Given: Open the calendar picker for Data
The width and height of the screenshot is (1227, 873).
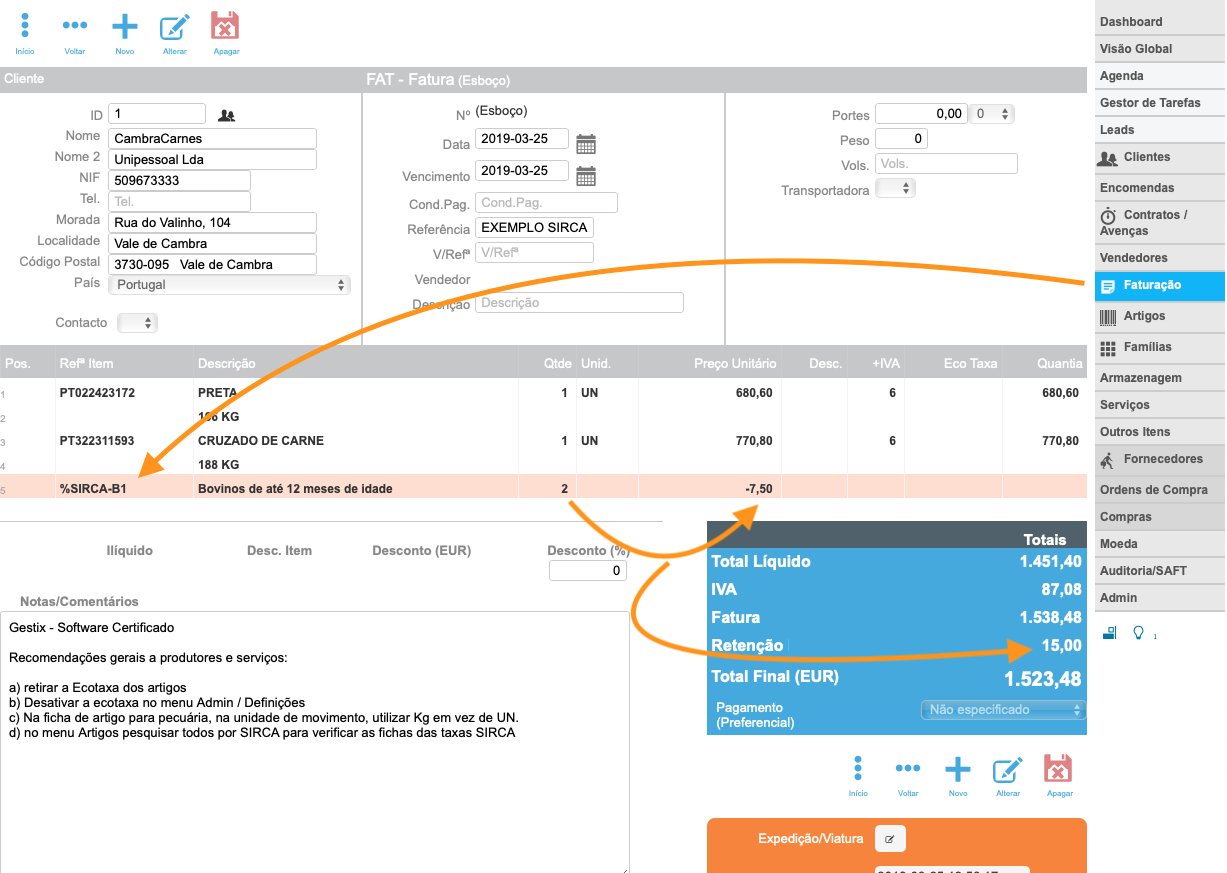Looking at the screenshot, I should click(x=586, y=143).
